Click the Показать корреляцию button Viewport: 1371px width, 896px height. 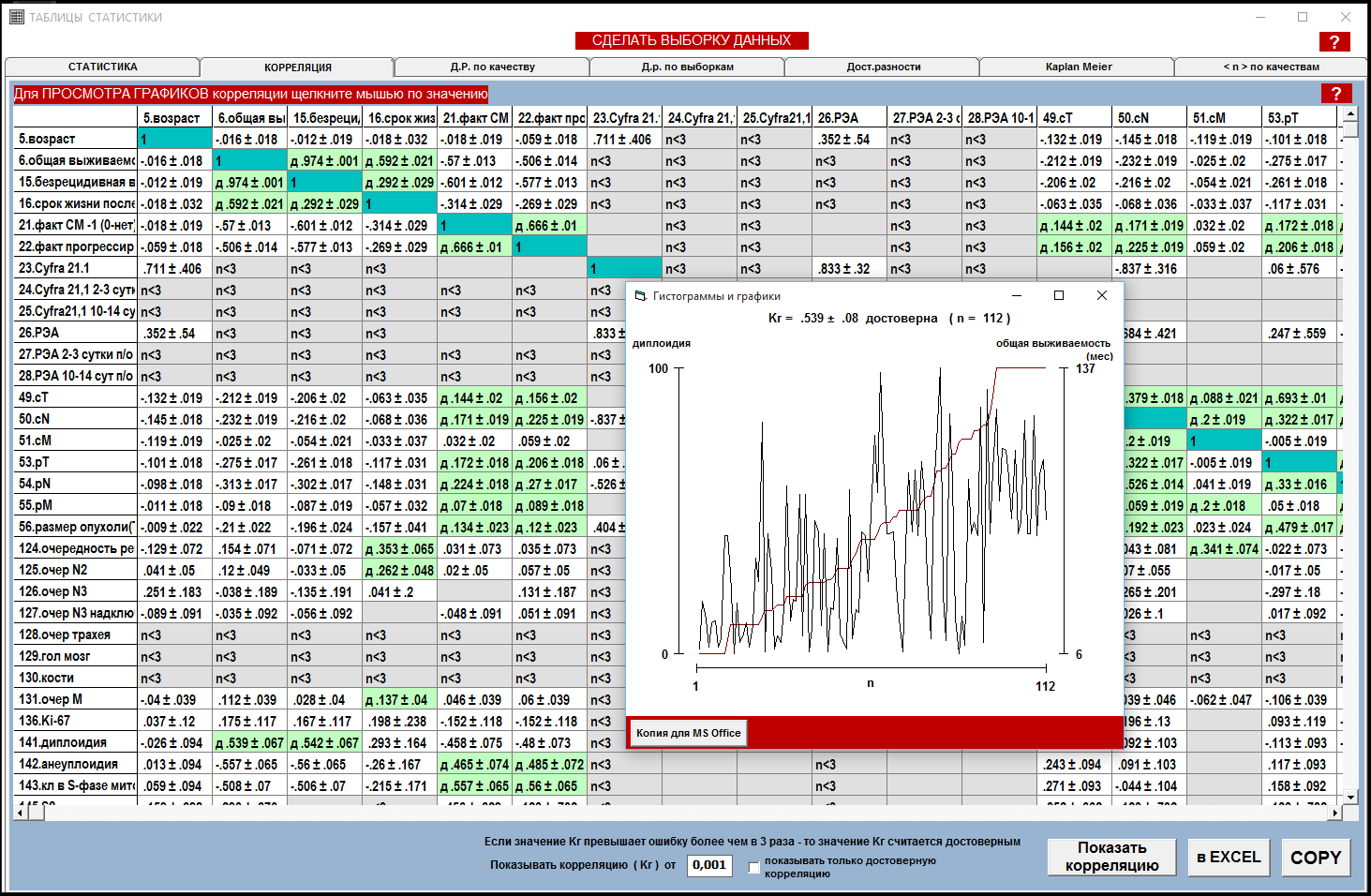coord(1111,857)
